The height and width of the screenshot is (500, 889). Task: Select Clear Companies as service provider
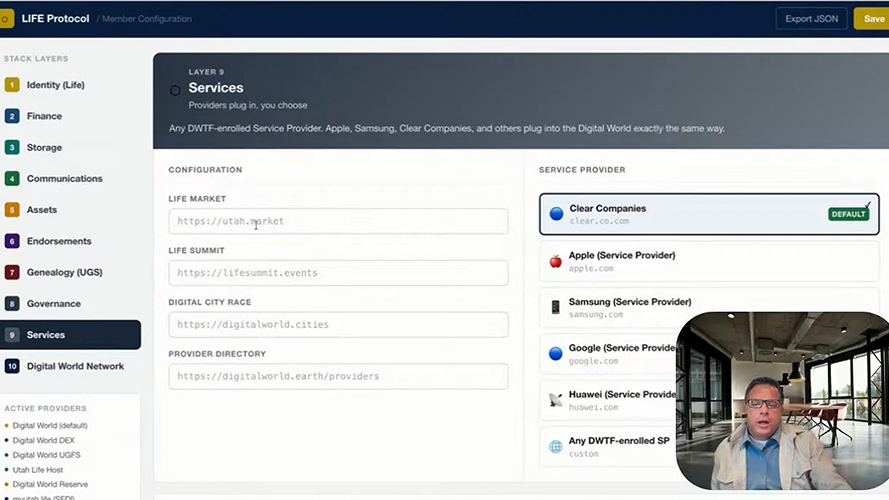(709, 214)
